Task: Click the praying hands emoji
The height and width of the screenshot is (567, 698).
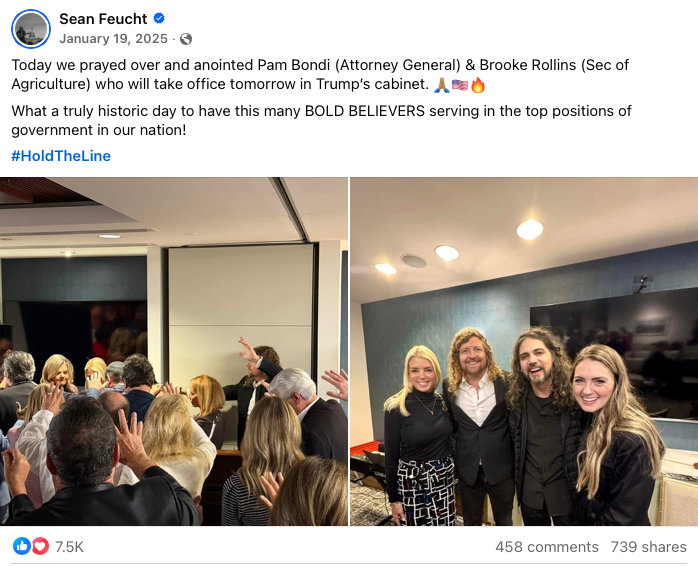Action: point(442,85)
